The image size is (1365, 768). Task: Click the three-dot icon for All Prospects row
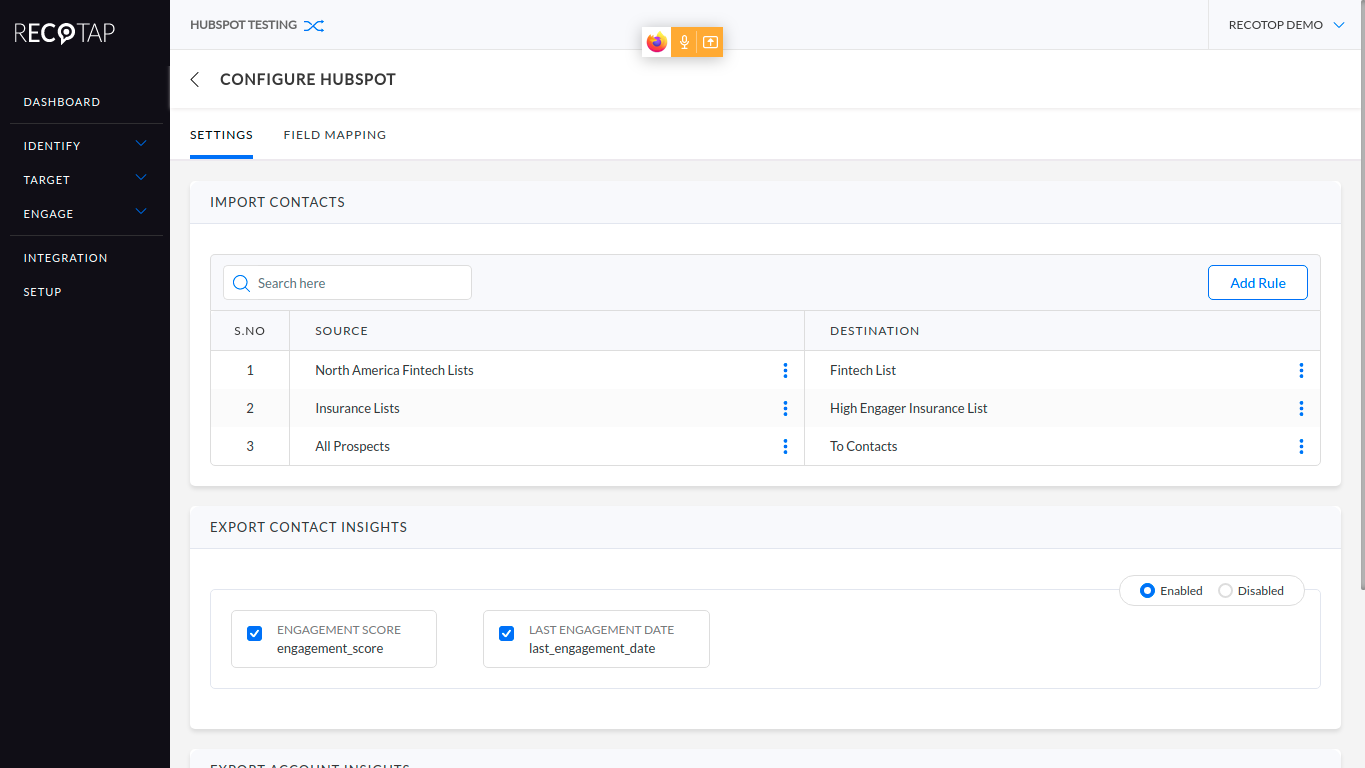(786, 446)
